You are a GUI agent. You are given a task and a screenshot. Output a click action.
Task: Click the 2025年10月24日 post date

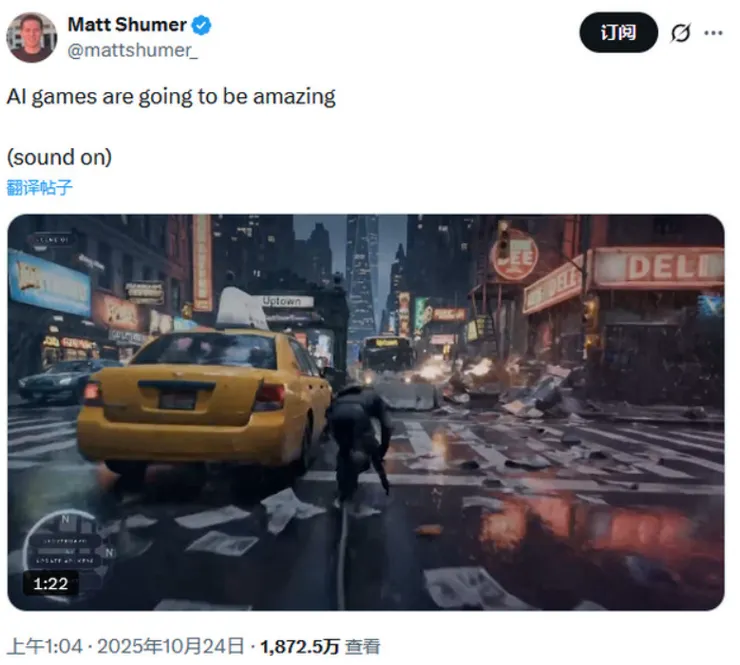[170, 646]
